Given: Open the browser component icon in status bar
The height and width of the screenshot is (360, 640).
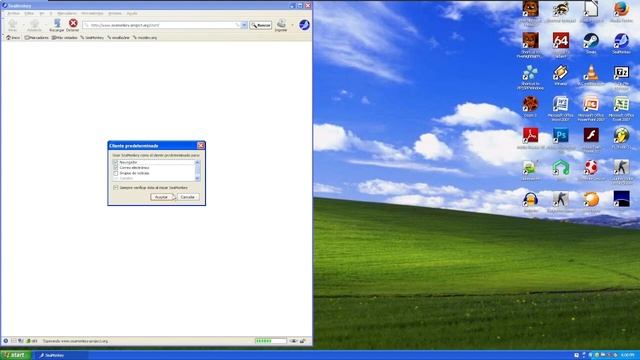Looking at the screenshot, I should (x=6, y=341).
